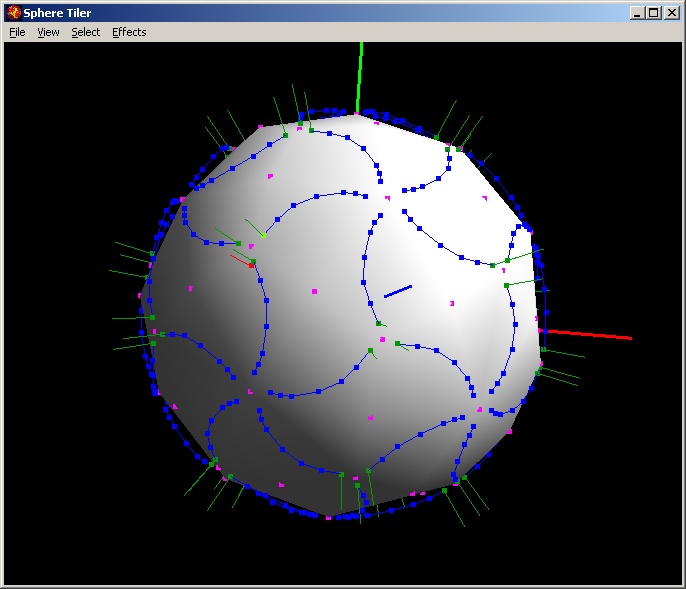Minimize the Sphere Tiler window
Screen dimensions: 686x589
click(x=638, y=13)
